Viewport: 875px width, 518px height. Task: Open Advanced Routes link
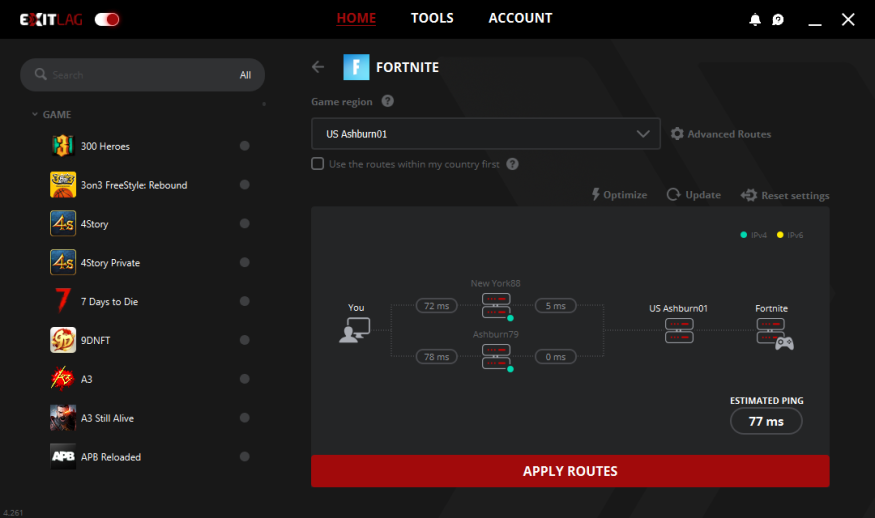click(x=729, y=134)
